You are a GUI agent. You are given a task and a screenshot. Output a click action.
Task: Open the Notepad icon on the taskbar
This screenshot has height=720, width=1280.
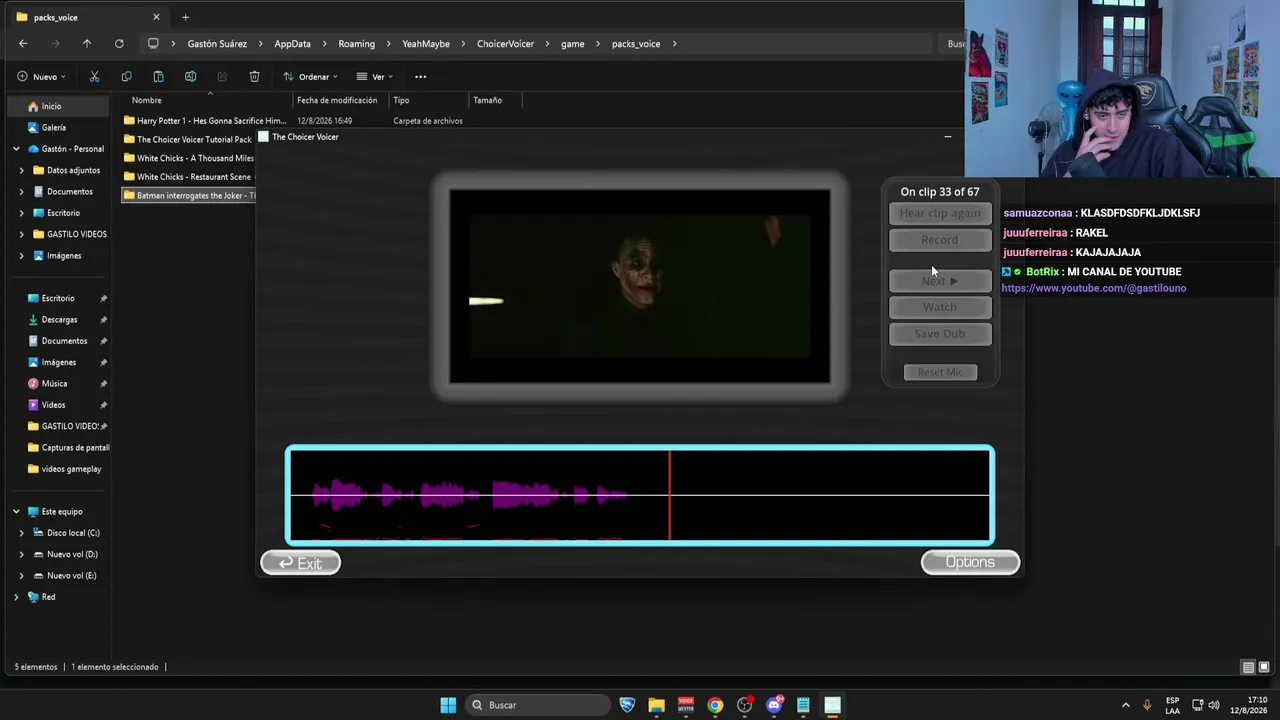[x=803, y=705]
